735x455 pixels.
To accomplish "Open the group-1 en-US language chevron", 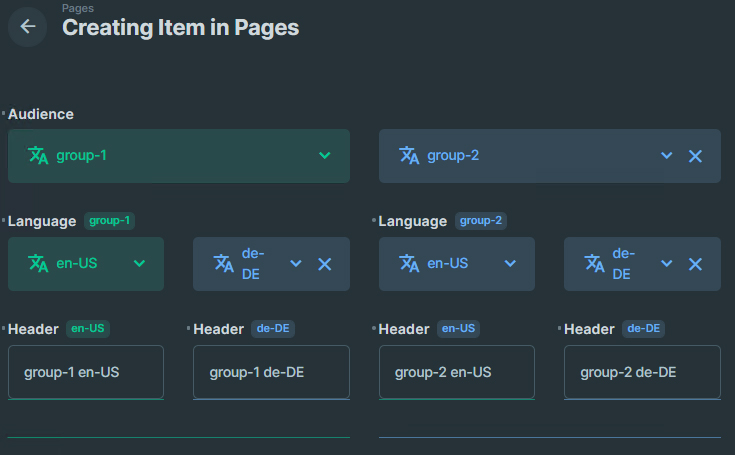I will (x=139, y=263).
